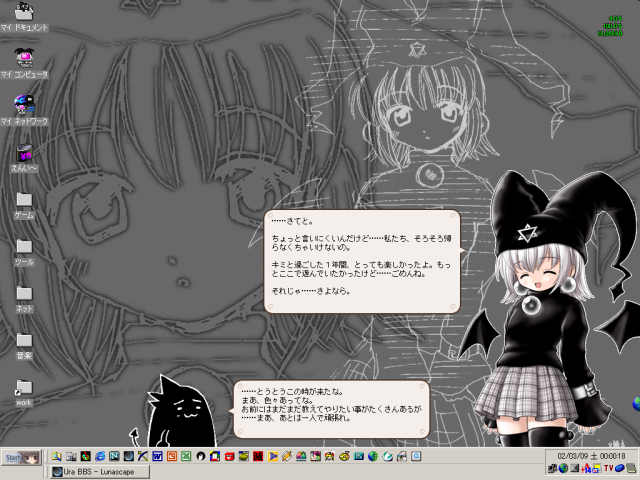The height and width of the screenshot is (480, 640).
Task: Open the red kanji square quick launch icon
Action: [x=258, y=456]
